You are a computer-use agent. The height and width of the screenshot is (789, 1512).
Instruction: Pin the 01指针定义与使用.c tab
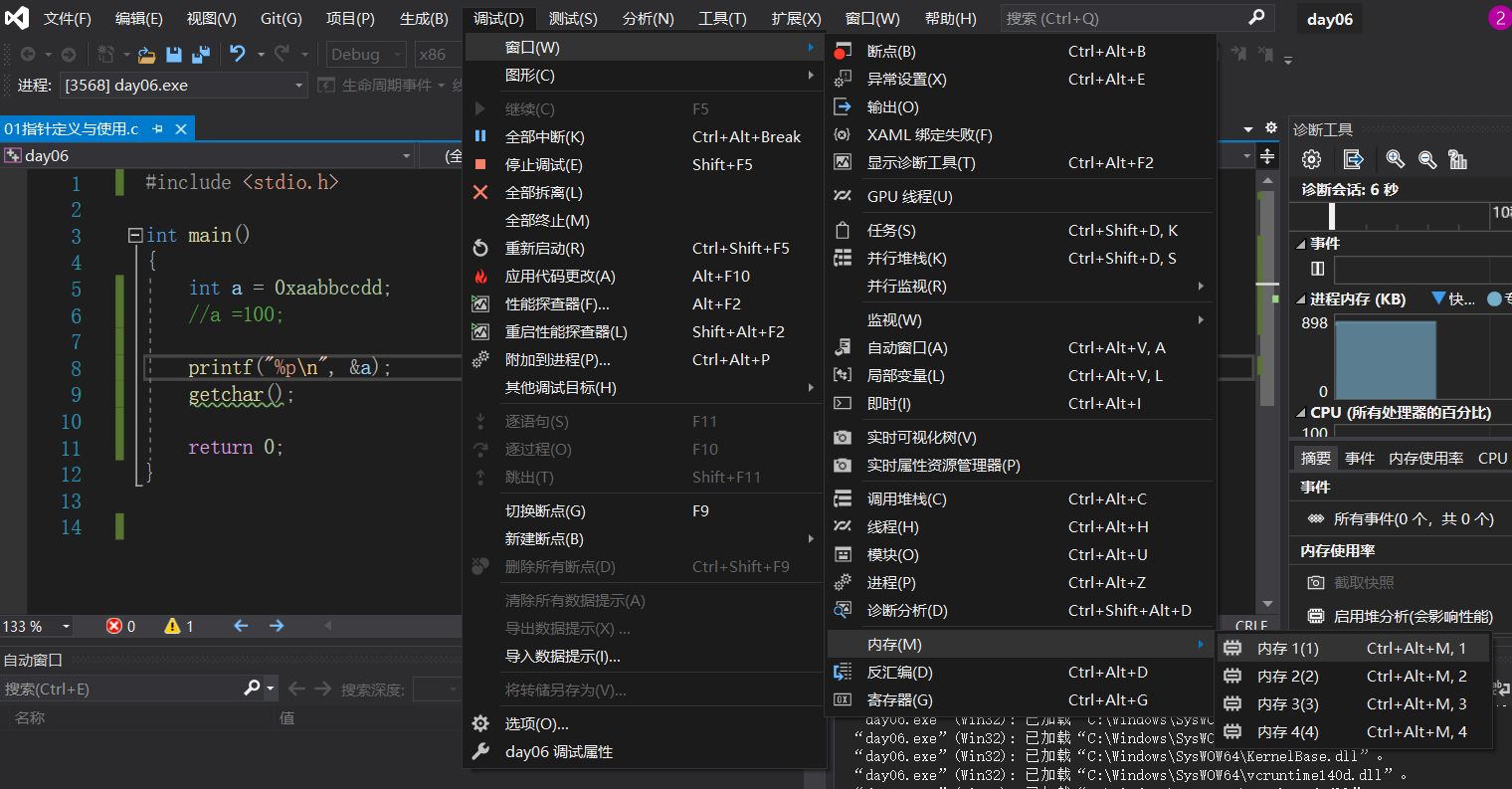[157, 129]
